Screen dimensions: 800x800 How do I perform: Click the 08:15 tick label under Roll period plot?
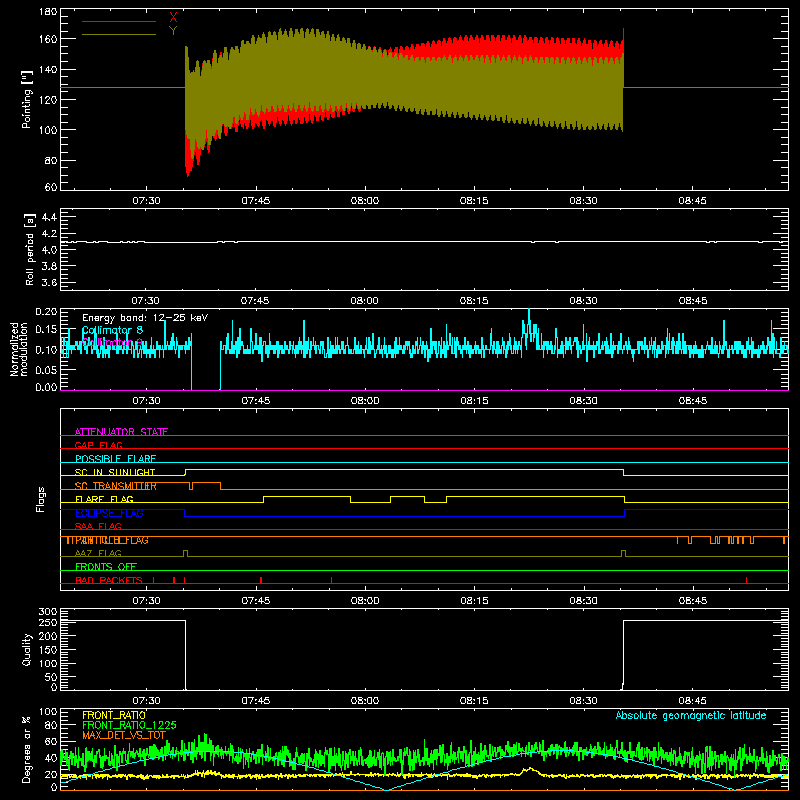(x=474, y=301)
